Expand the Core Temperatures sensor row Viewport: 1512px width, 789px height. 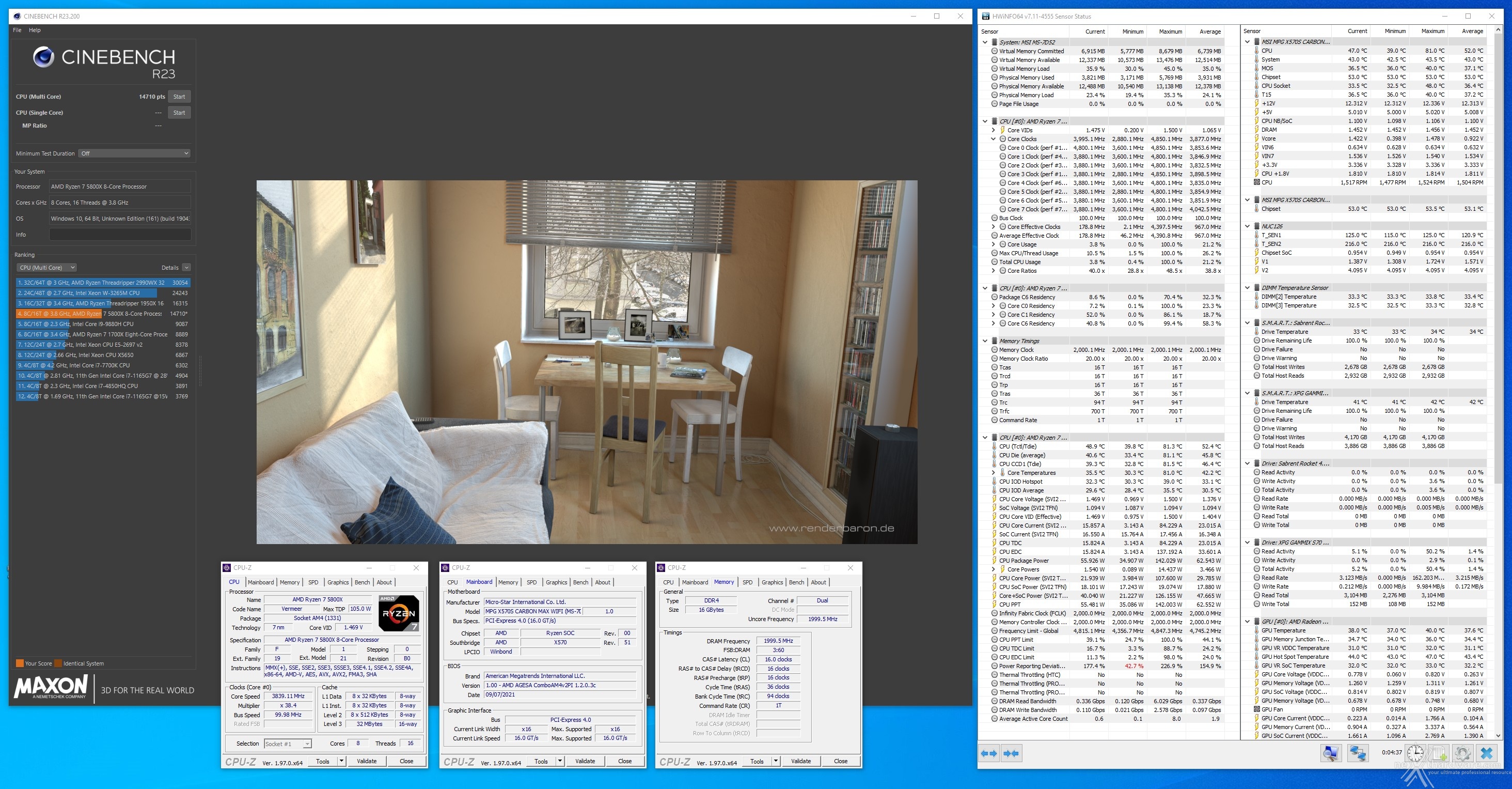(x=993, y=473)
